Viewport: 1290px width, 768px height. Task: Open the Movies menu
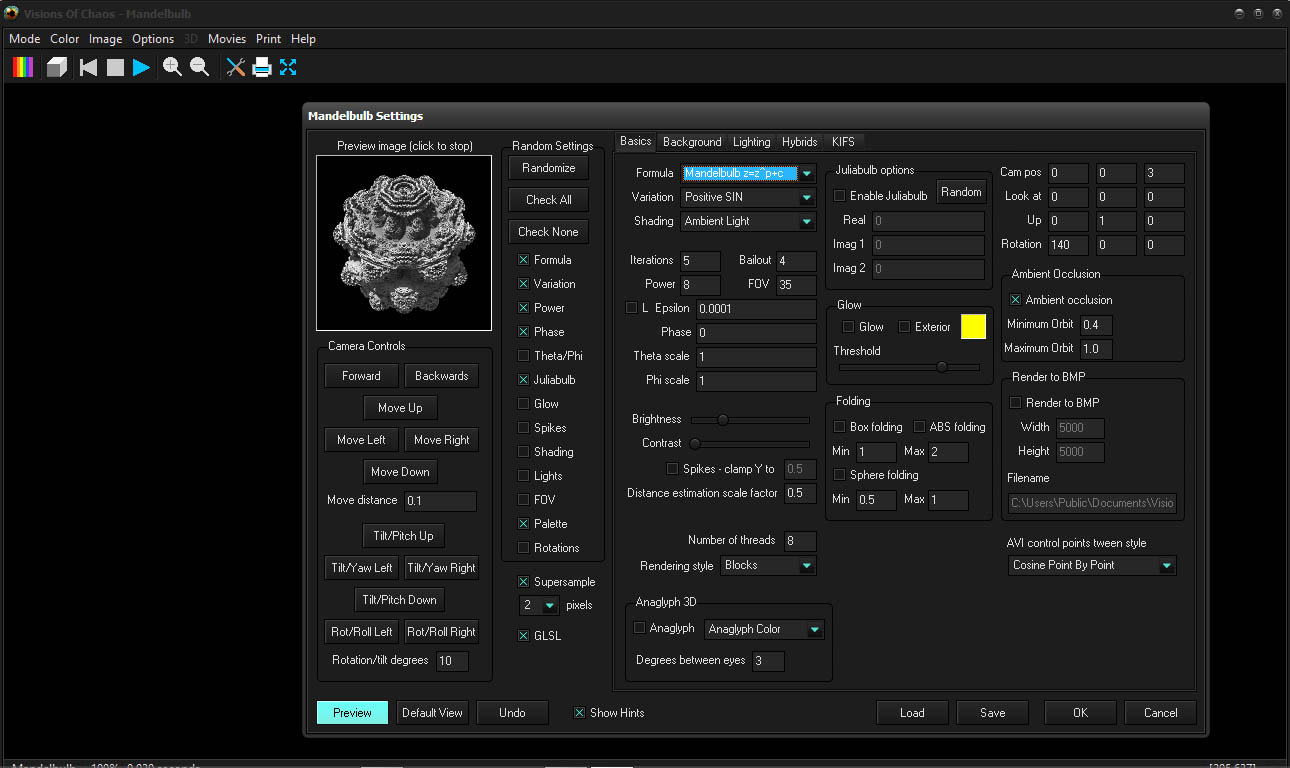(227, 39)
